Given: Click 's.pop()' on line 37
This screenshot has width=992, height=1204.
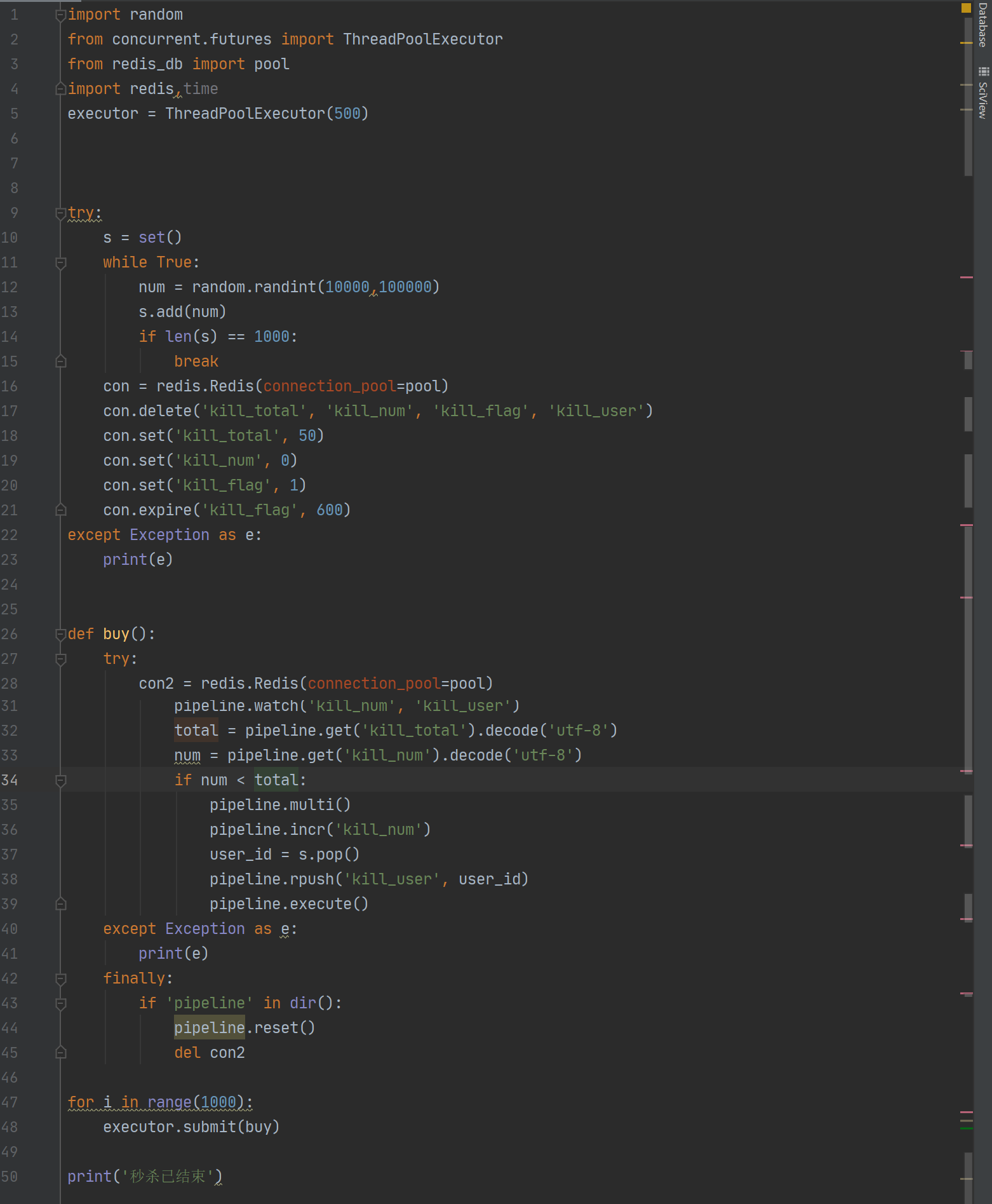Looking at the screenshot, I should click(x=329, y=855).
